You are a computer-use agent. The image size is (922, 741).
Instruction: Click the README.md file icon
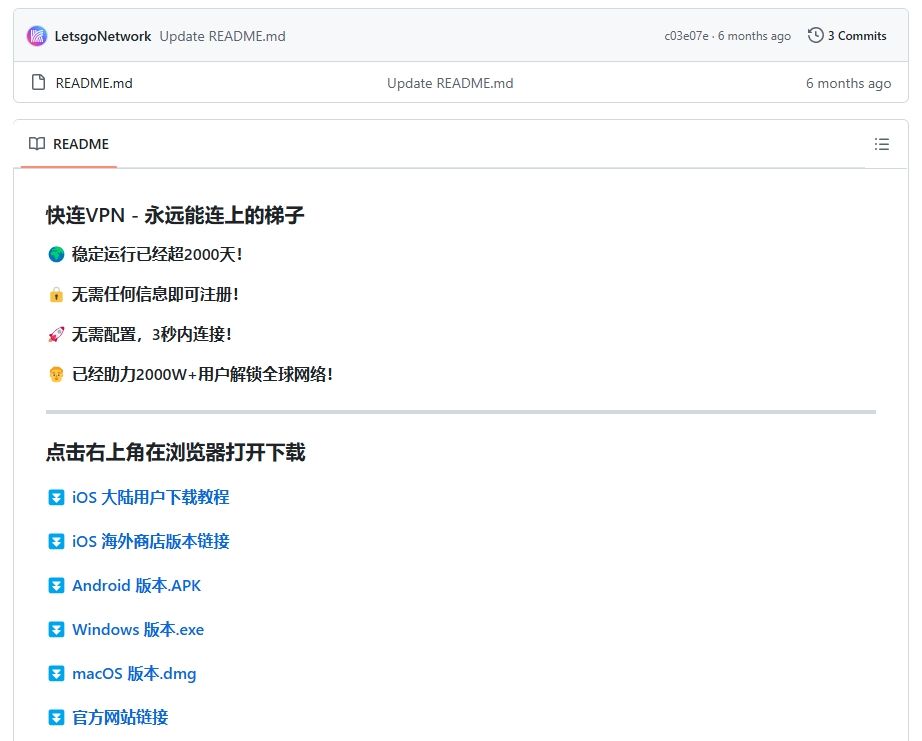38,82
